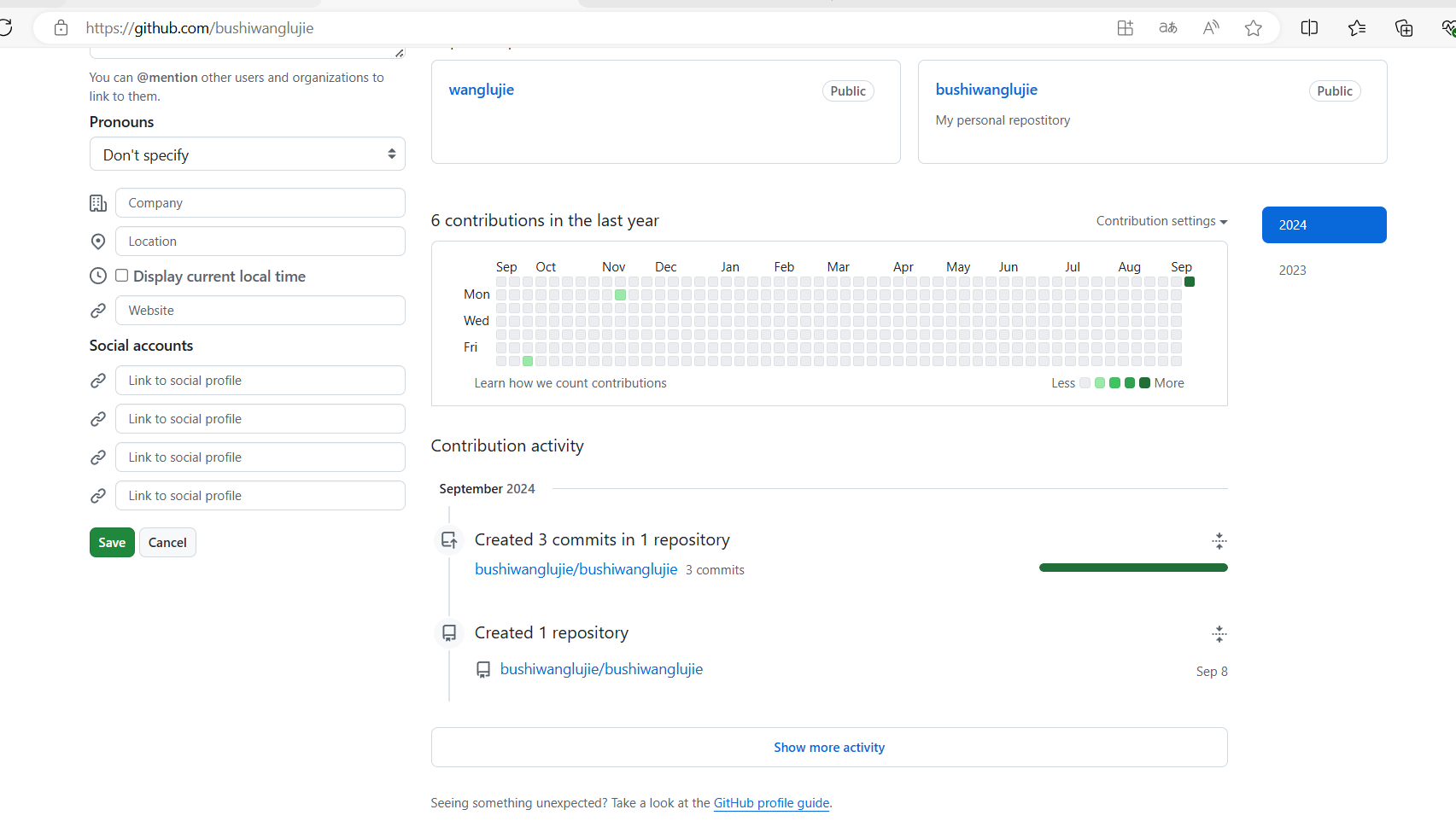
Task: Click the last 'Link to social profile' field
Action: tap(260, 496)
